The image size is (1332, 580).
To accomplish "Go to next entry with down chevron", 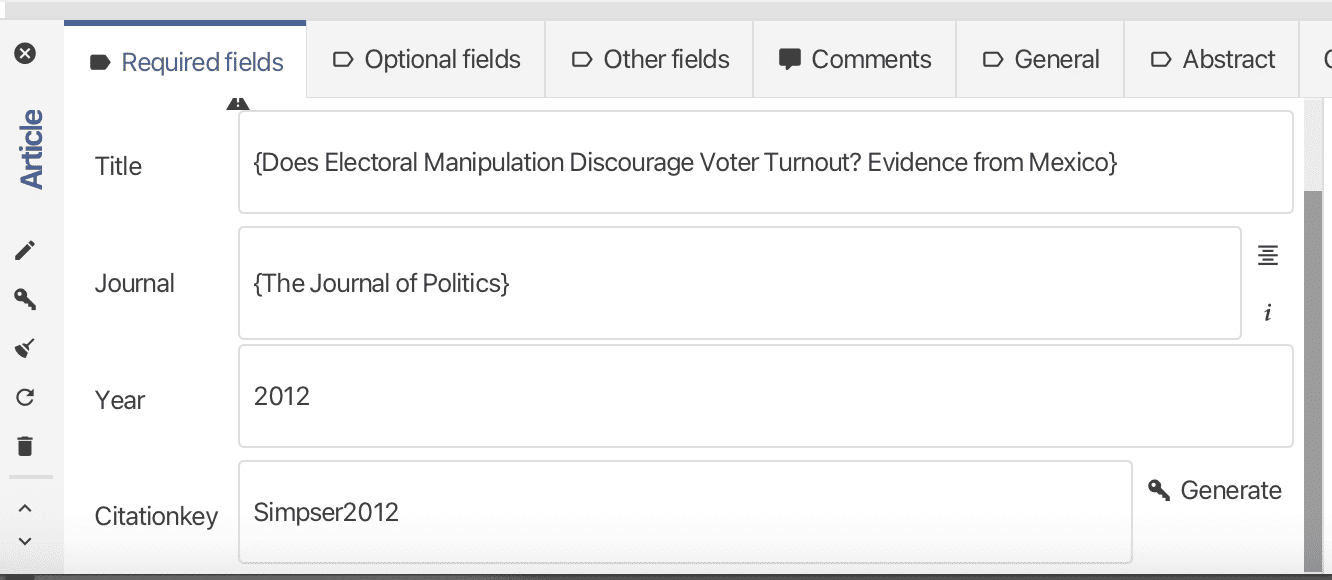I will (26, 541).
